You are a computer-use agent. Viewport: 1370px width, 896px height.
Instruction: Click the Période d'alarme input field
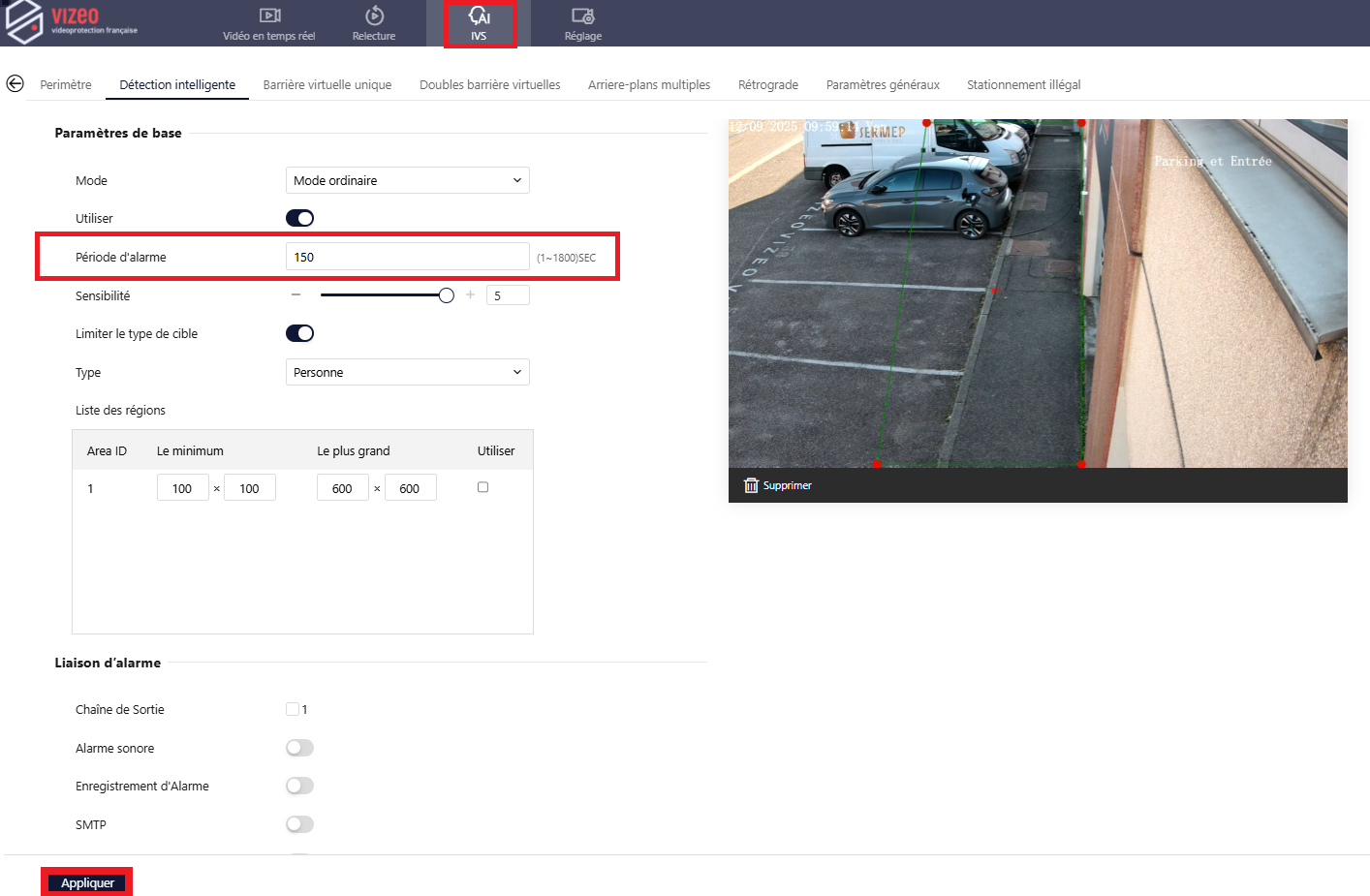[407, 257]
